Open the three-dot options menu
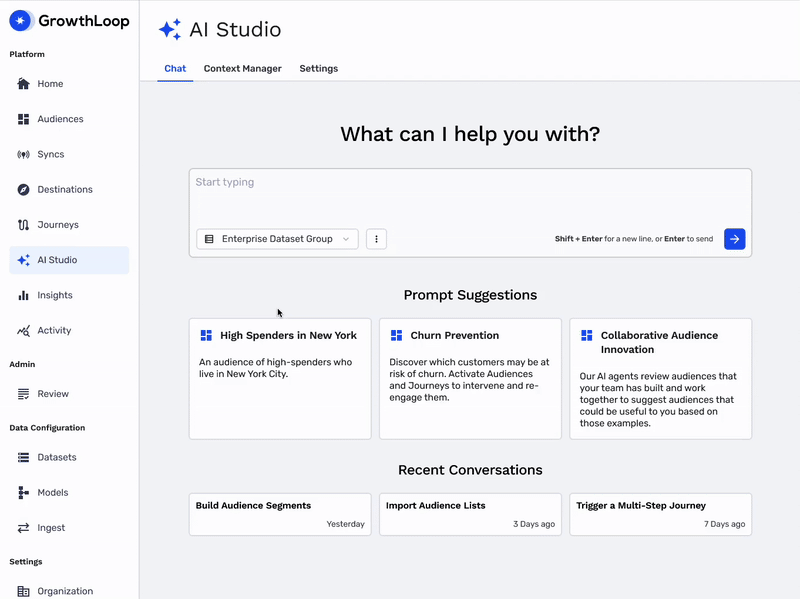 click(x=376, y=239)
